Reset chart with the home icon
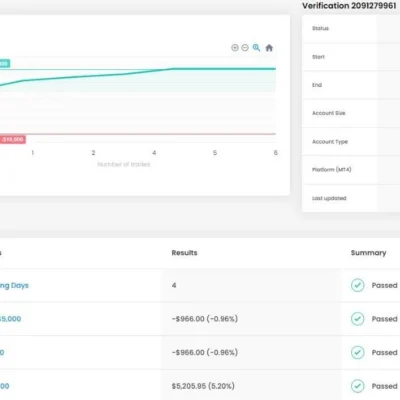Viewport: 400px width, 400px height. point(269,48)
